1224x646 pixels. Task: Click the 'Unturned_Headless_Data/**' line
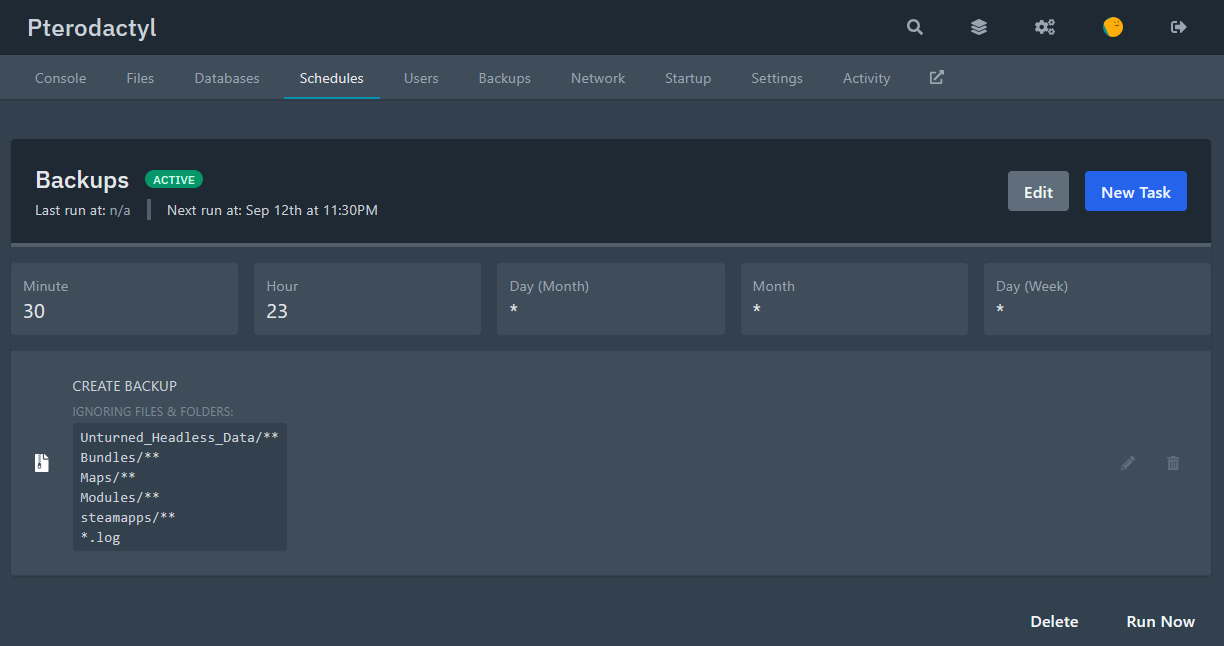tap(179, 437)
